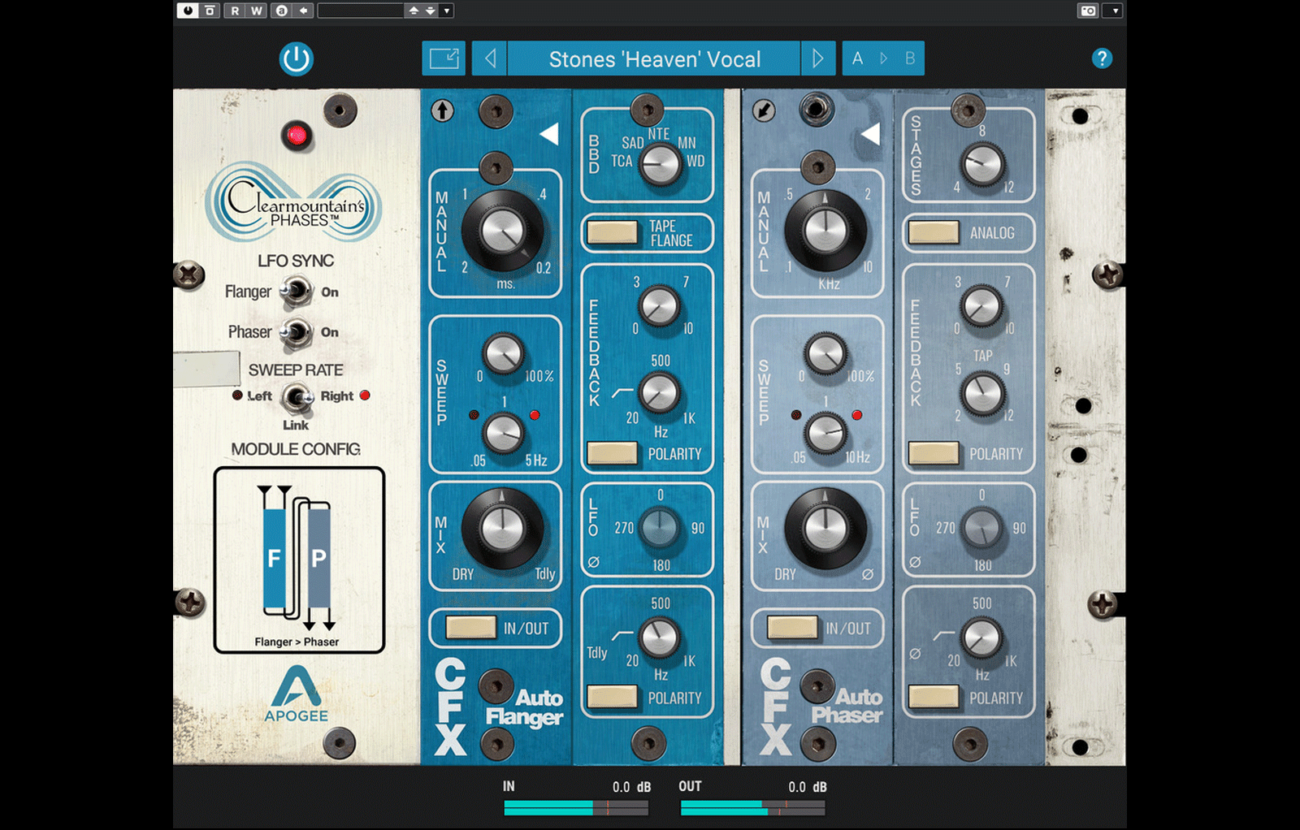Flip the Sweep Rate Left/Right link switch
The width and height of the screenshot is (1300, 830).
[295, 397]
